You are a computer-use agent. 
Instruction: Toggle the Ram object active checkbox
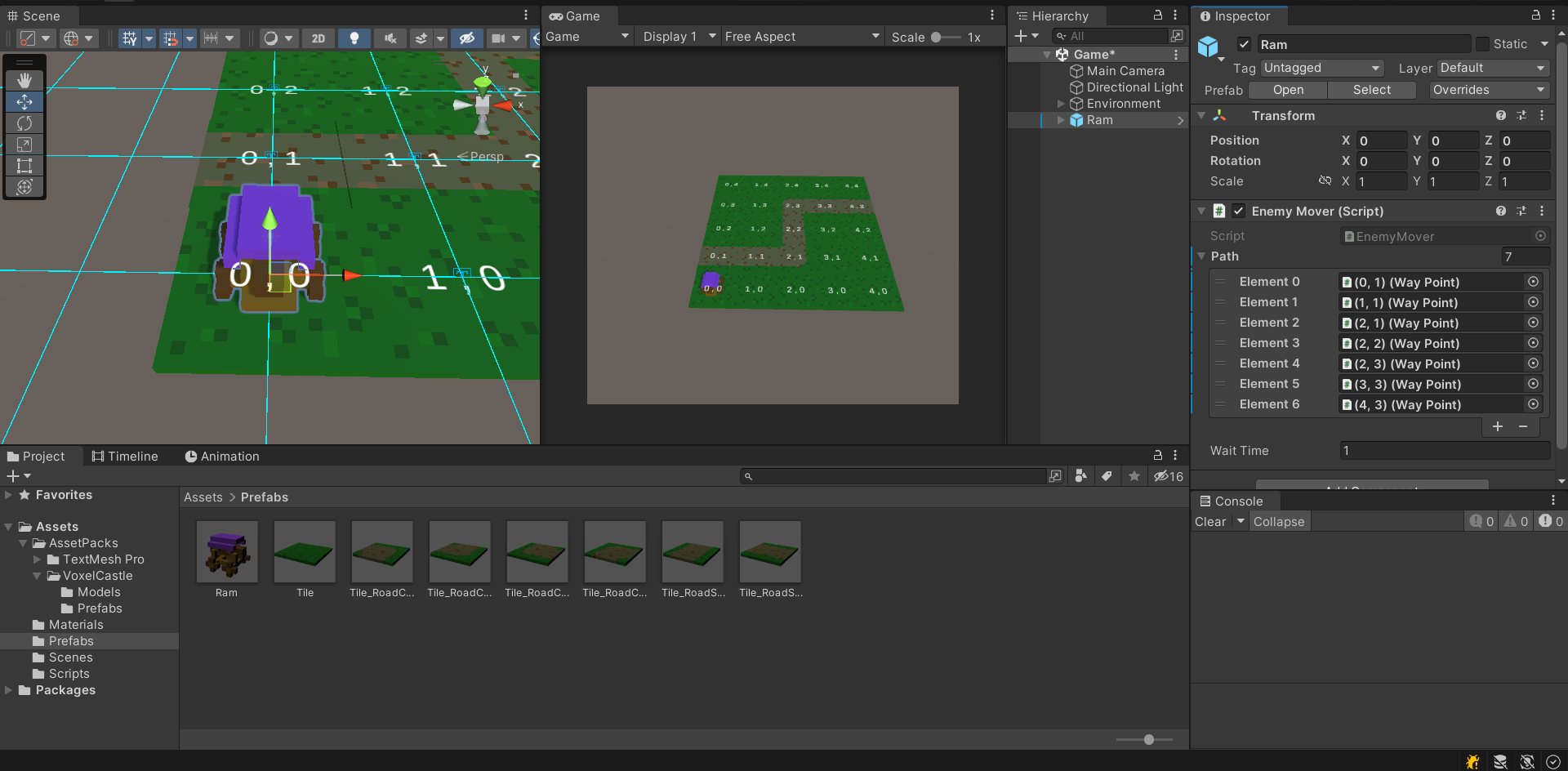1244,44
